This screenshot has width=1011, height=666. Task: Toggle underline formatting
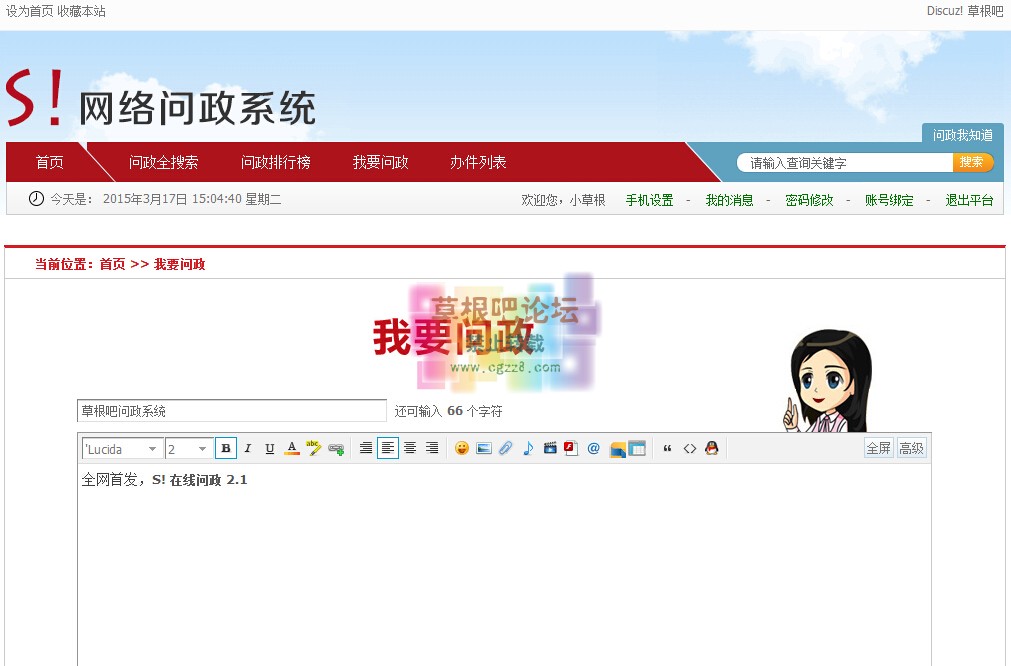click(269, 448)
